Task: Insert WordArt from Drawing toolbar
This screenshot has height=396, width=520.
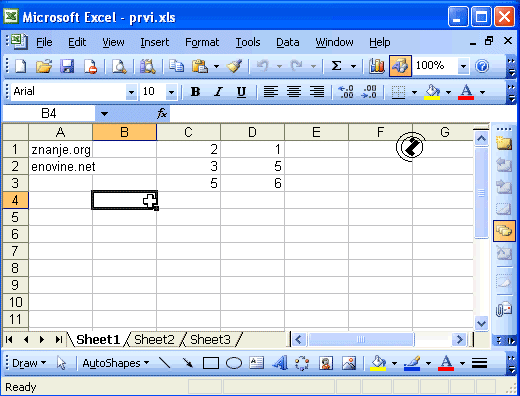Action: point(280,363)
